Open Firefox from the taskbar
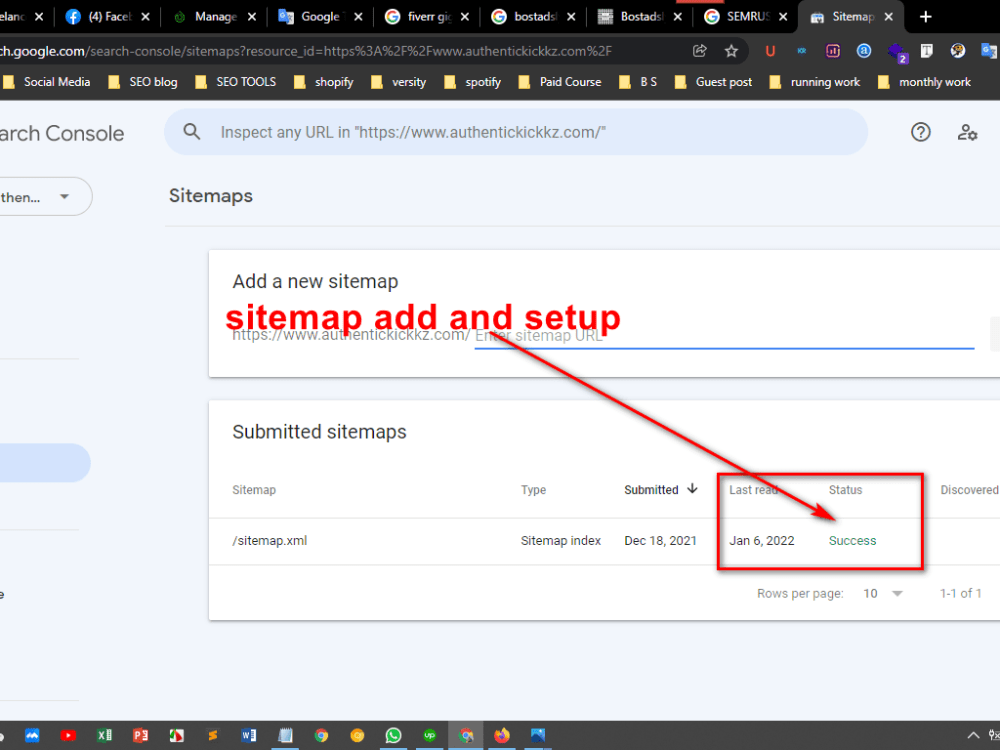 click(x=502, y=735)
